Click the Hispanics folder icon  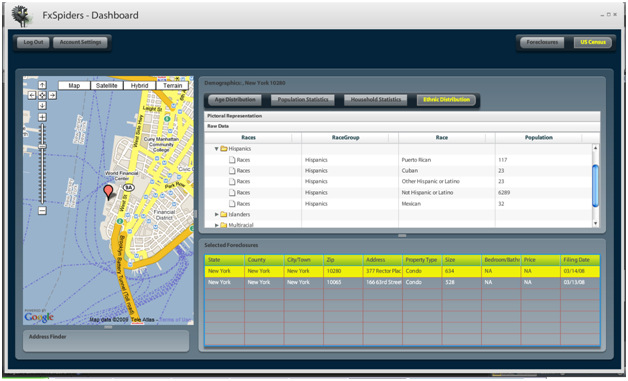tap(224, 149)
